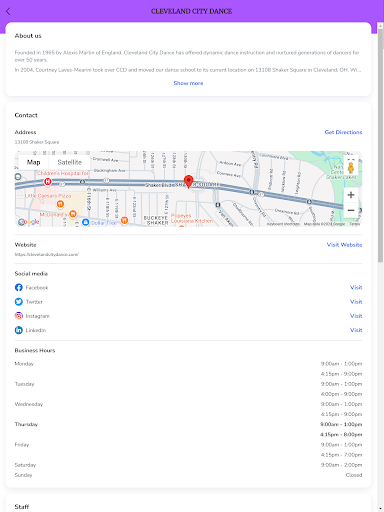The height and width of the screenshot is (512, 384).
Task: Switch map to Satellite view
Action: click(x=69, y=162)
